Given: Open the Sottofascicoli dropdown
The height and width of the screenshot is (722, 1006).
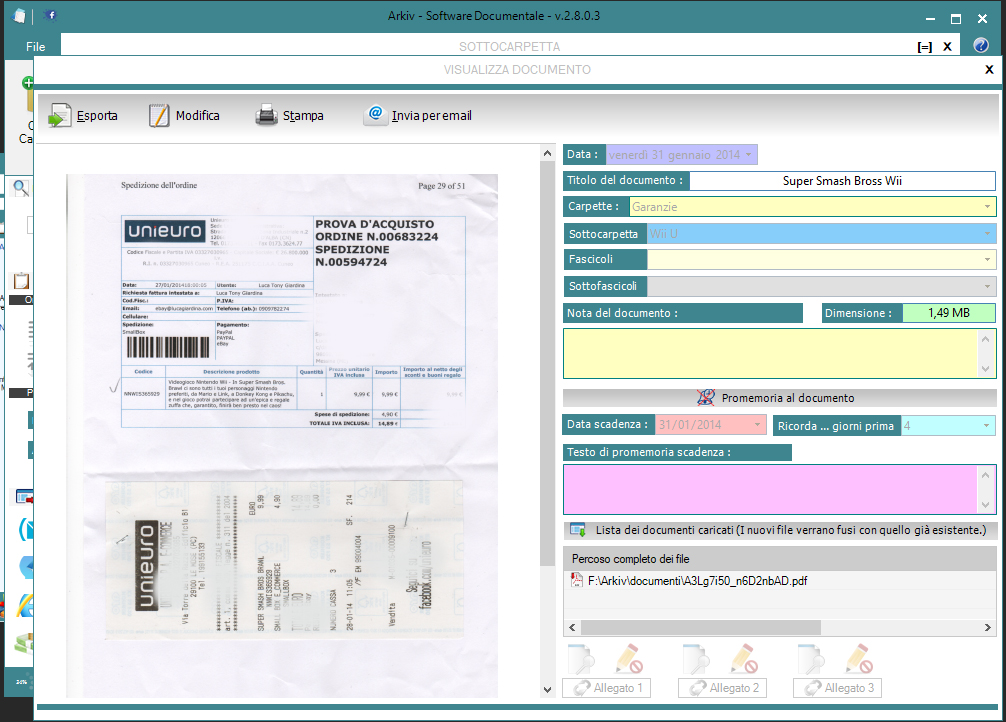Looking at the screenshot, I should [x=987, y=287].
